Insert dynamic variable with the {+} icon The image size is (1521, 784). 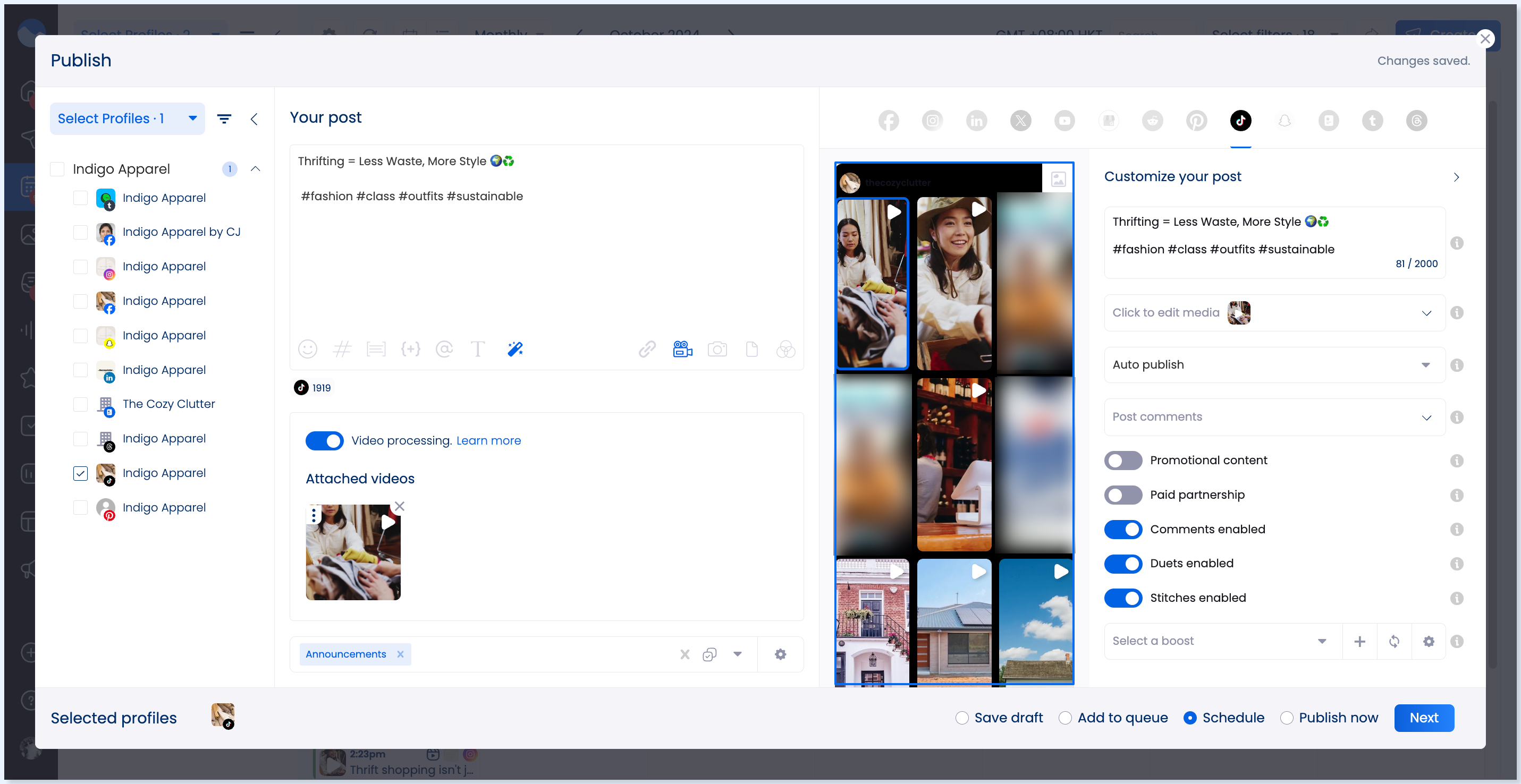[x=410, y=349]
